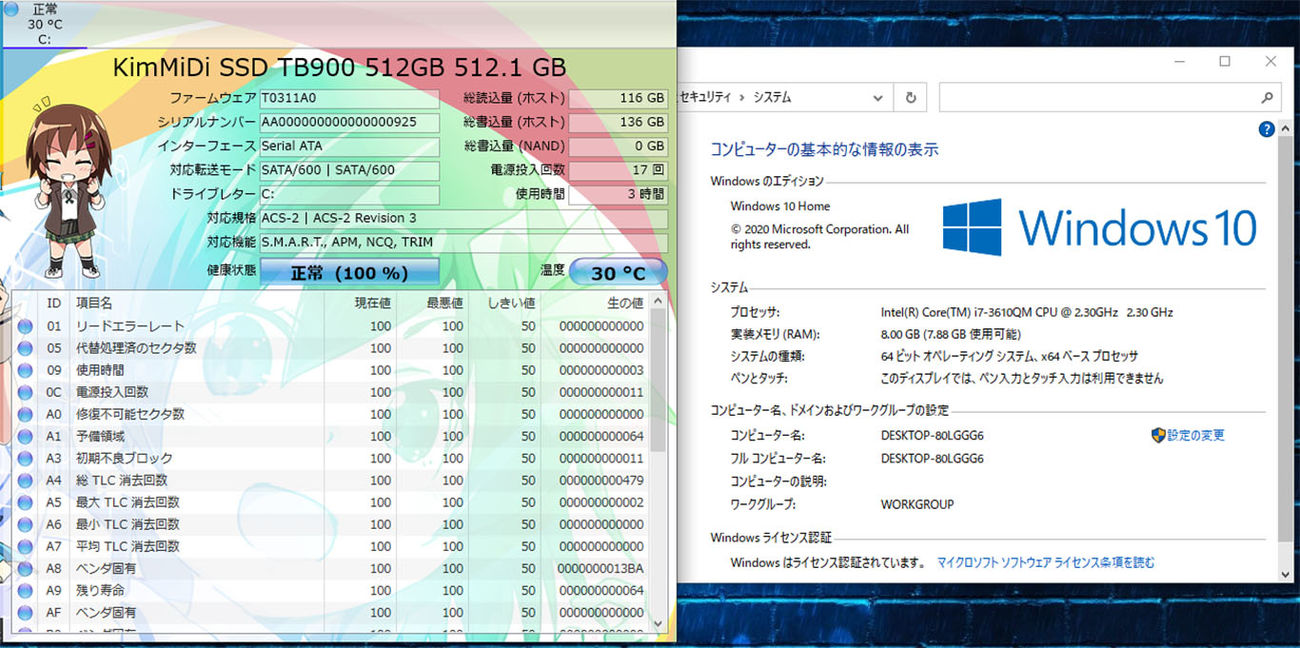Minimize the System window
1300x648 pixels.
(1179, 61)
